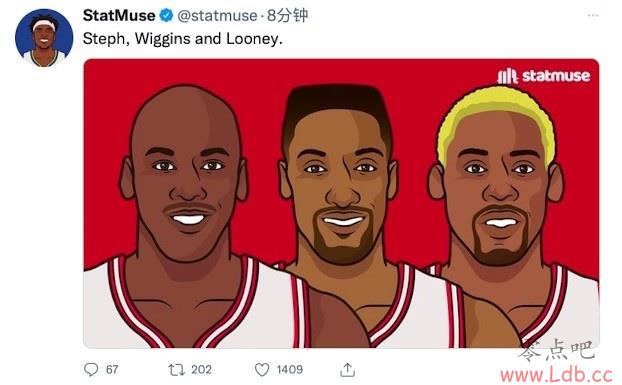Click the www.Ldb.cc watermark
This screenshot has height=385, width=622.
coord(557,374)
